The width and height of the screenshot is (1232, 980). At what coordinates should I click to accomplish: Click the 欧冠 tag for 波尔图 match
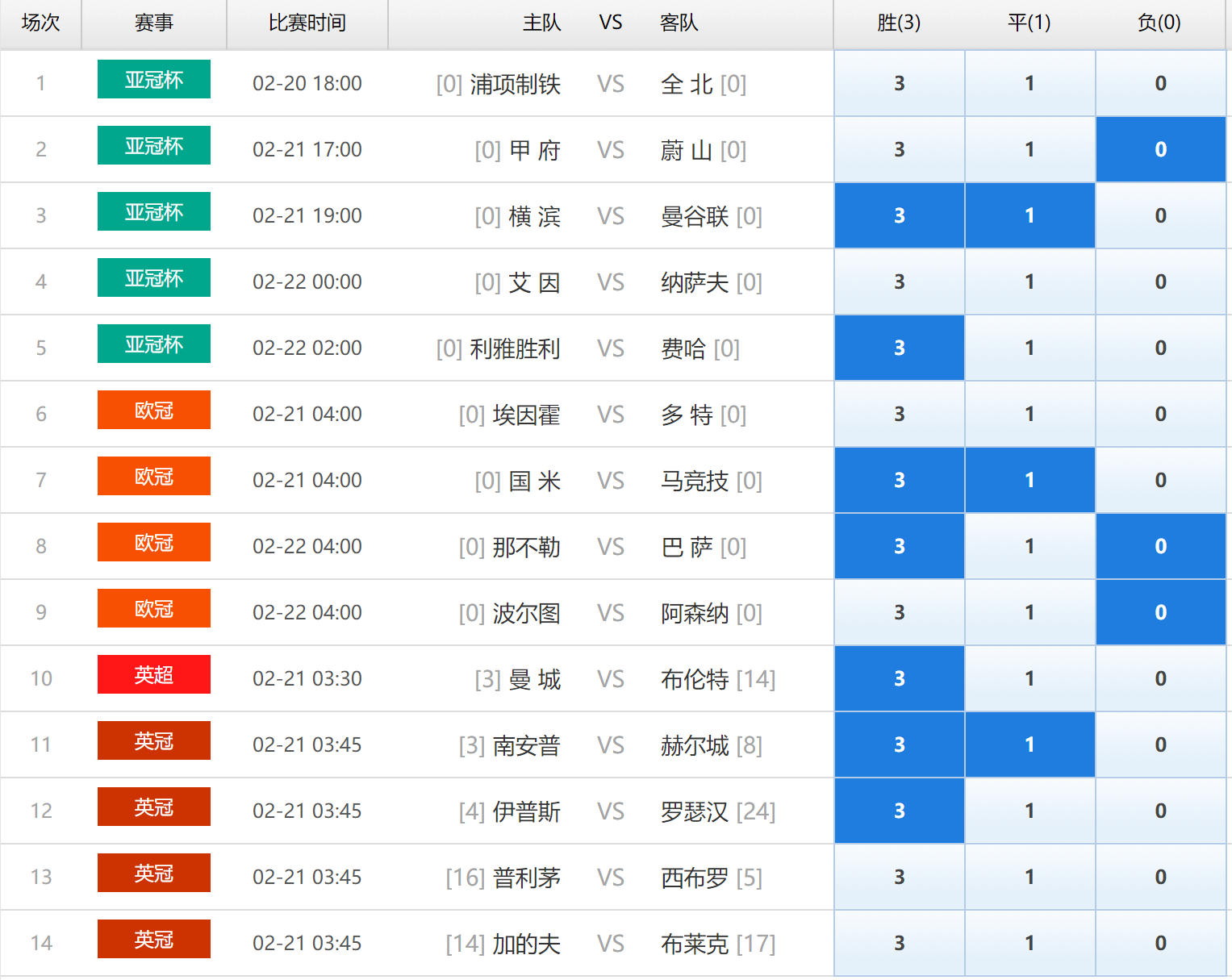(x=154, y=608)
